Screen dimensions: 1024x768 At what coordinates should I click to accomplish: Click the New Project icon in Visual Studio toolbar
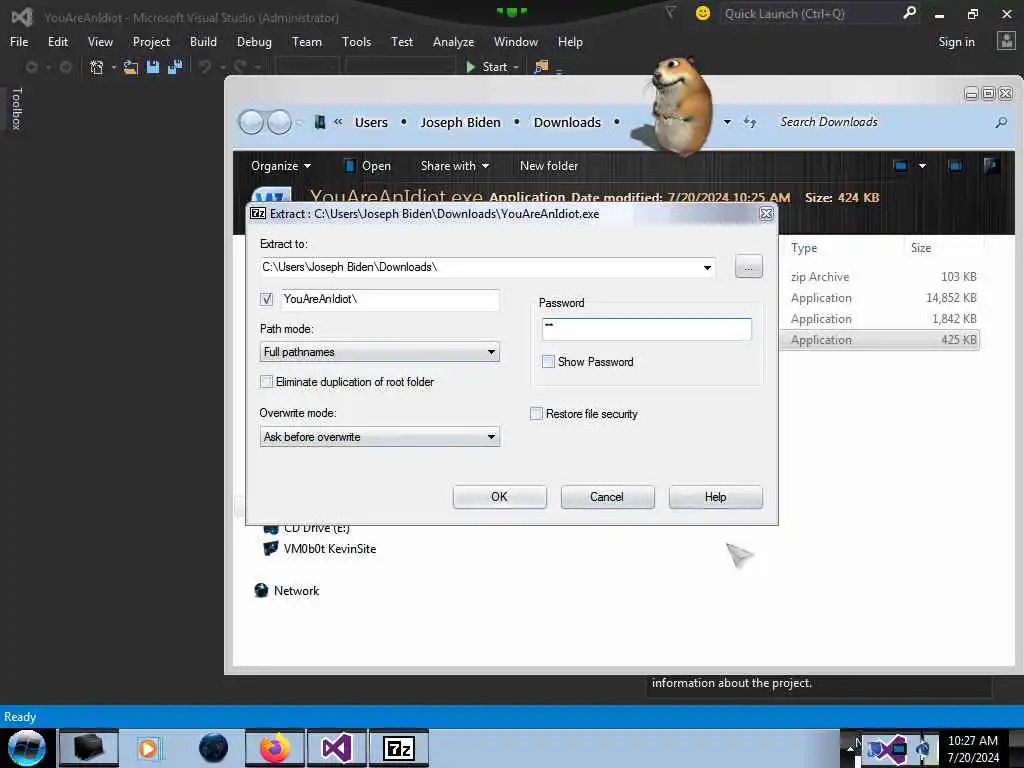click(97, 67)
